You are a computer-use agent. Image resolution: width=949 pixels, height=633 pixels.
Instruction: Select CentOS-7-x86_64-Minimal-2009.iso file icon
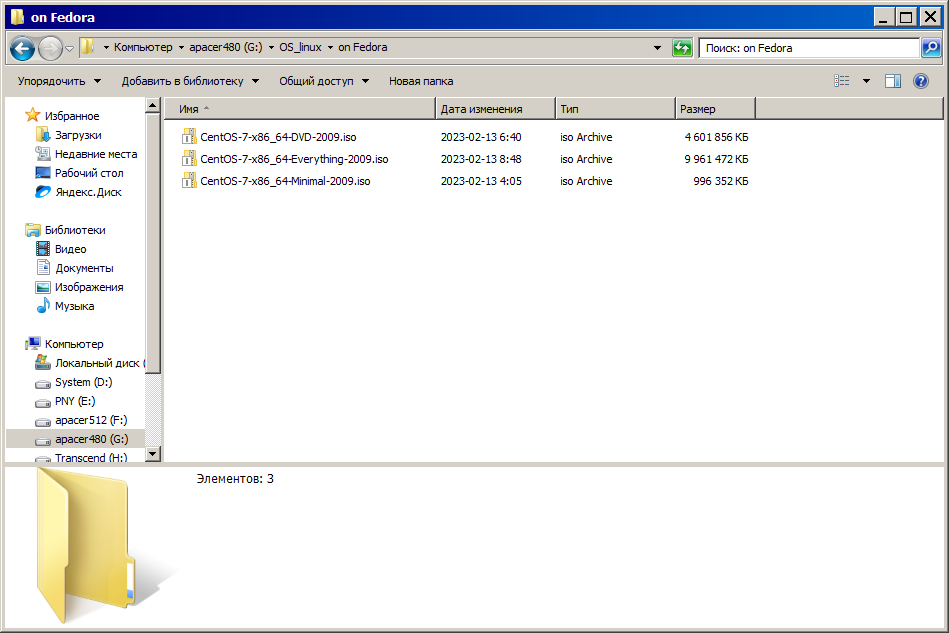(x=189, y=180)
